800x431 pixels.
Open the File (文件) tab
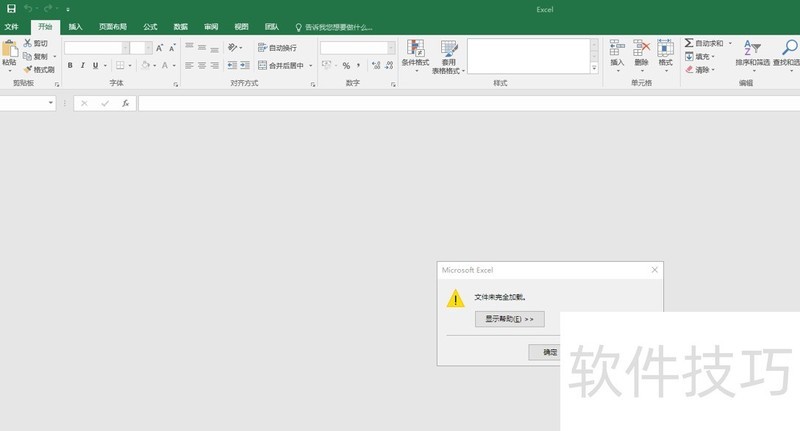pos(12,27)
